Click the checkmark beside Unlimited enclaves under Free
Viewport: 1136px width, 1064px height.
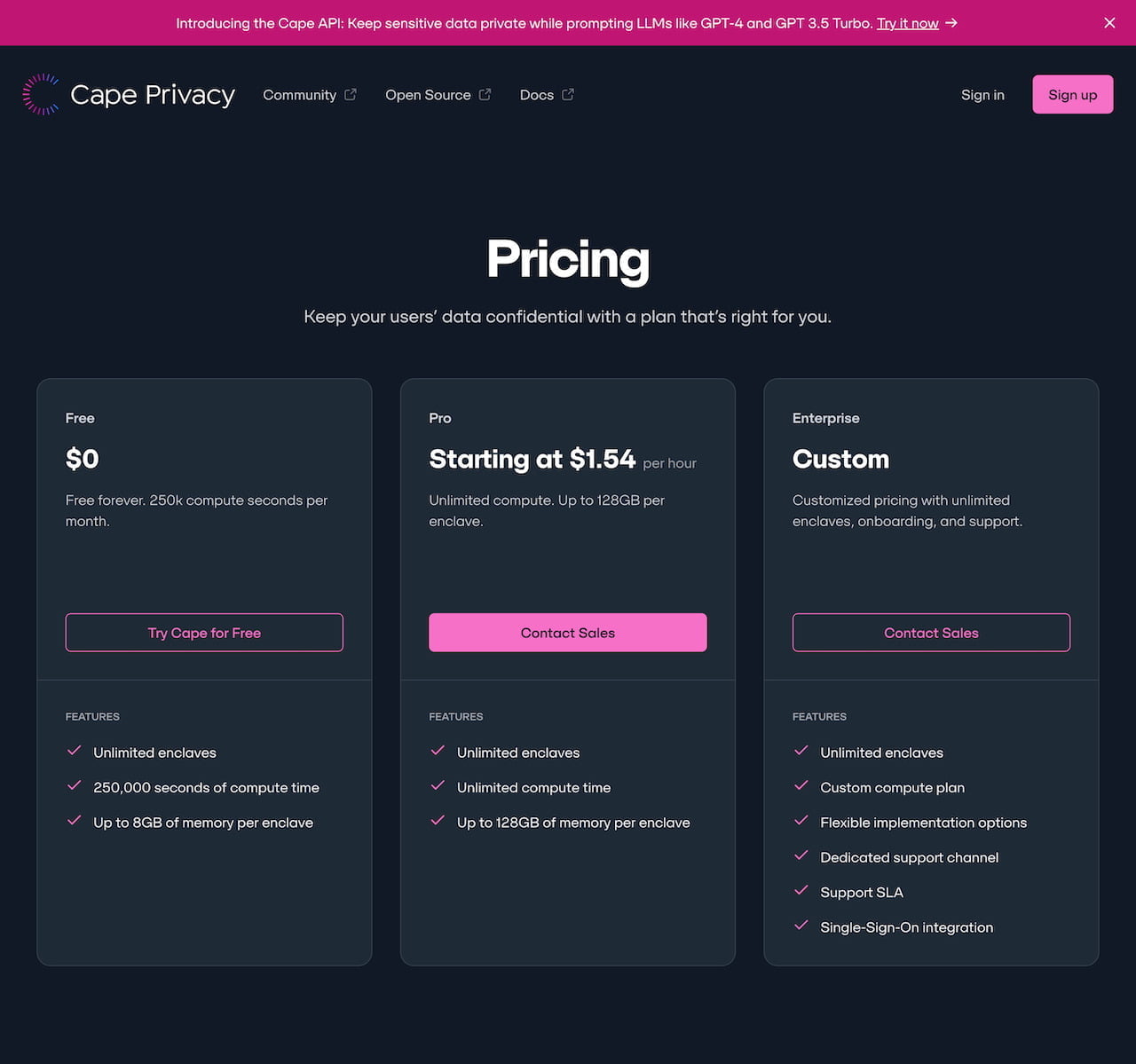point(75,751)
